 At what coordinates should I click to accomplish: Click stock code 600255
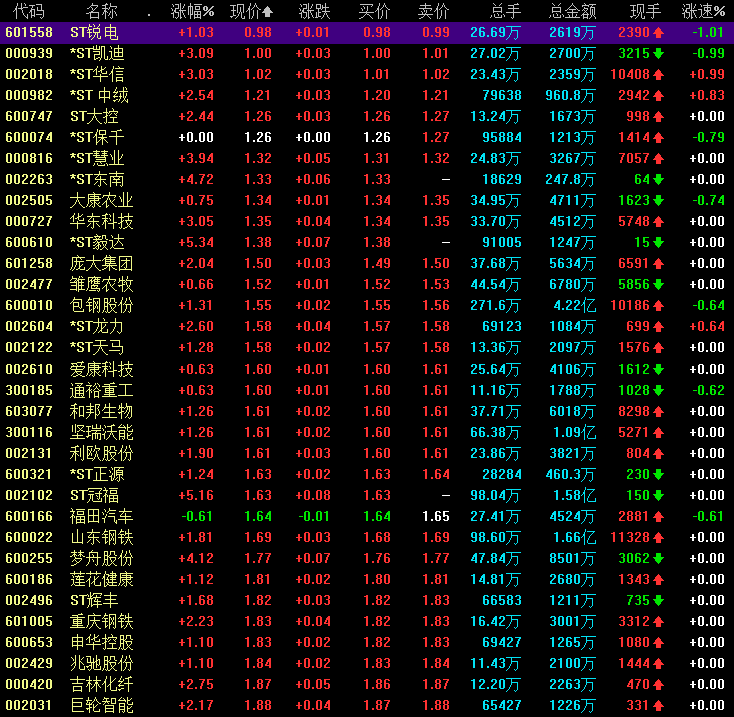coord(29,558)
